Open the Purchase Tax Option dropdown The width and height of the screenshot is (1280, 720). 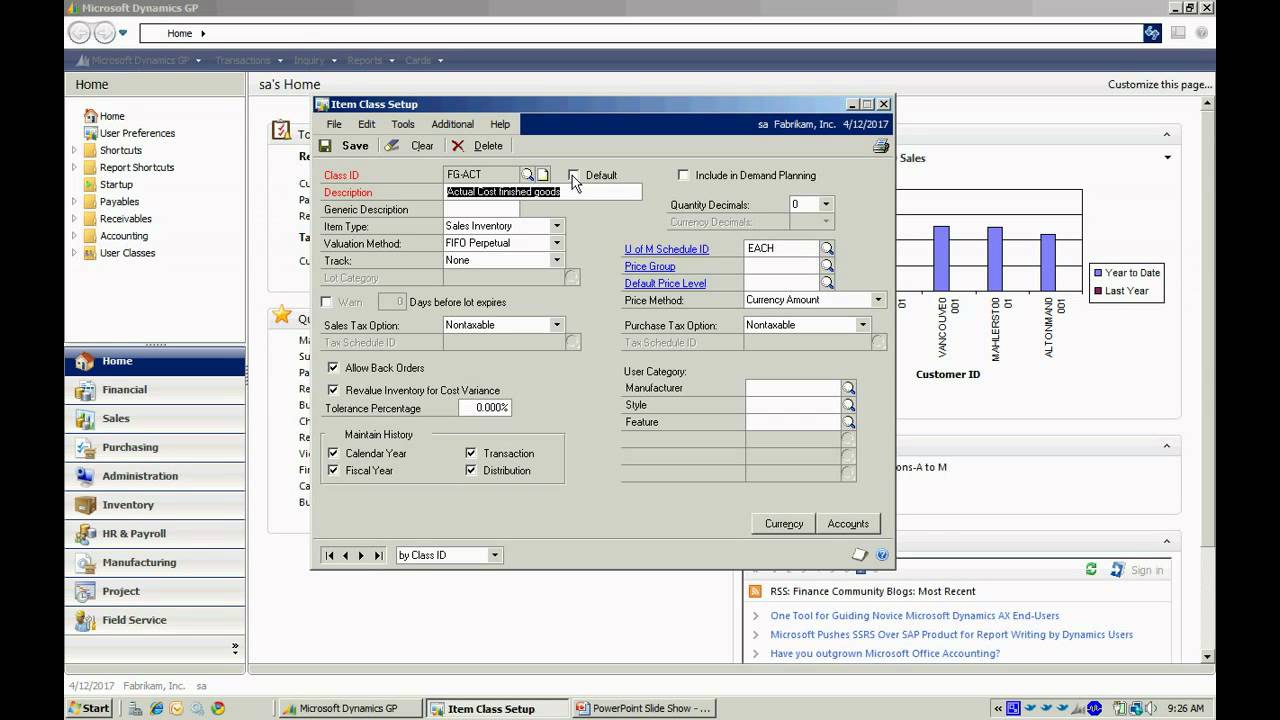(x=863, y=325)
